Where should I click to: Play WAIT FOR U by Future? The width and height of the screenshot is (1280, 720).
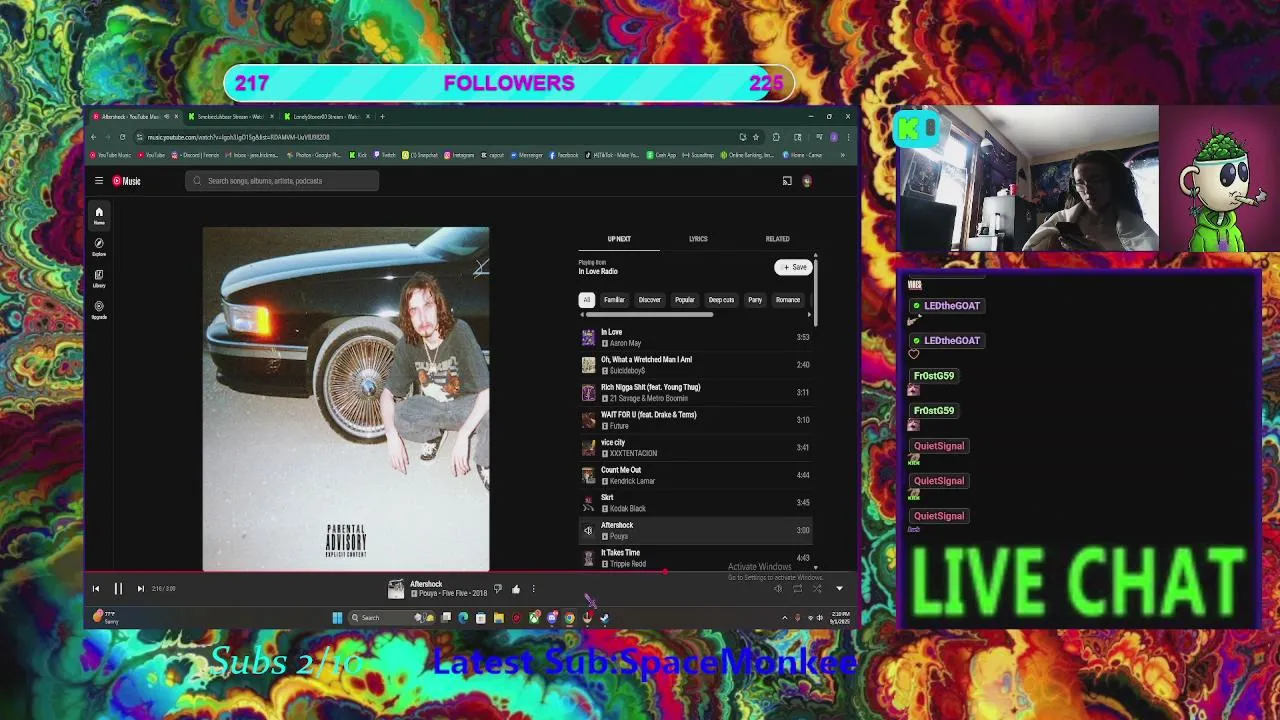697,420
